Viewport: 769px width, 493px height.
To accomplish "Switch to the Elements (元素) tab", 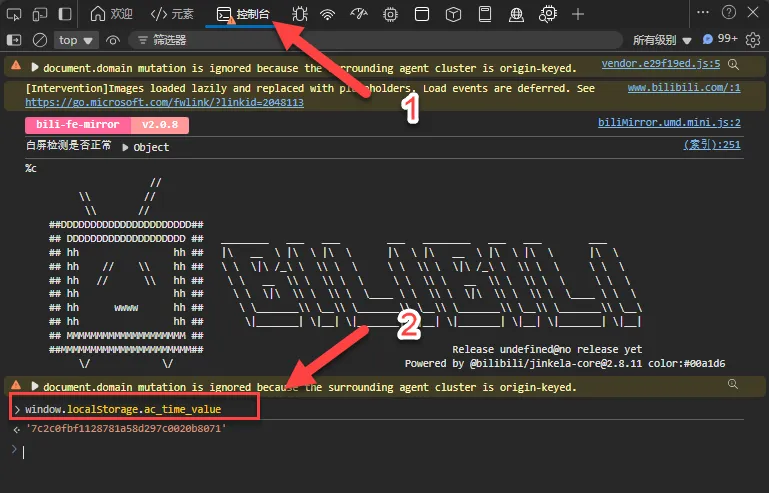I will click(172, 14).
